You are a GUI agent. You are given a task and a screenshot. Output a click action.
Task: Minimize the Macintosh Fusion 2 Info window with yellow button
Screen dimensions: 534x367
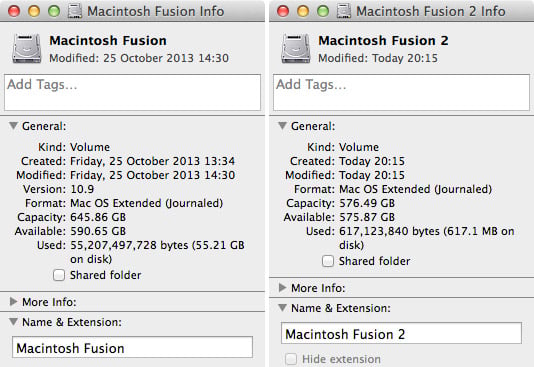click(x=303, y=11)
